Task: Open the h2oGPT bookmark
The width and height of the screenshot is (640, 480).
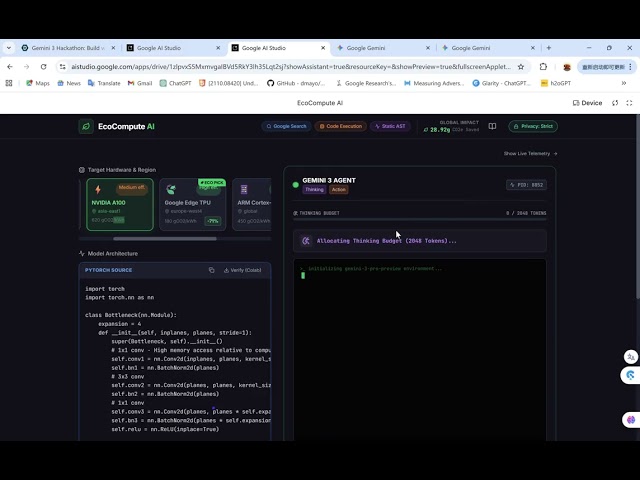Action: [556, 83]
